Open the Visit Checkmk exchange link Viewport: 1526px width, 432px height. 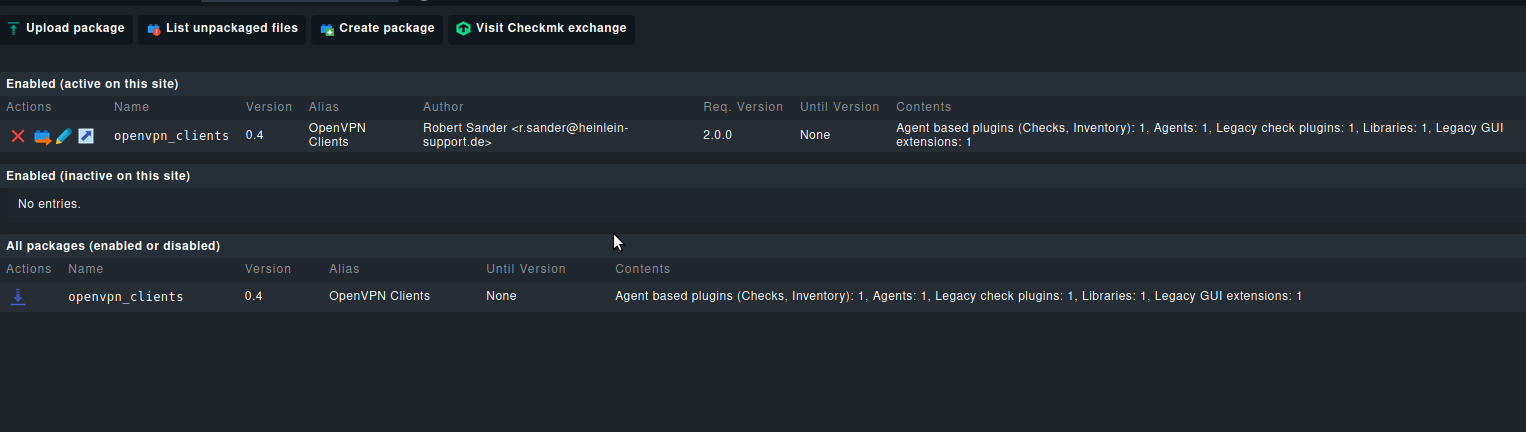551,28
